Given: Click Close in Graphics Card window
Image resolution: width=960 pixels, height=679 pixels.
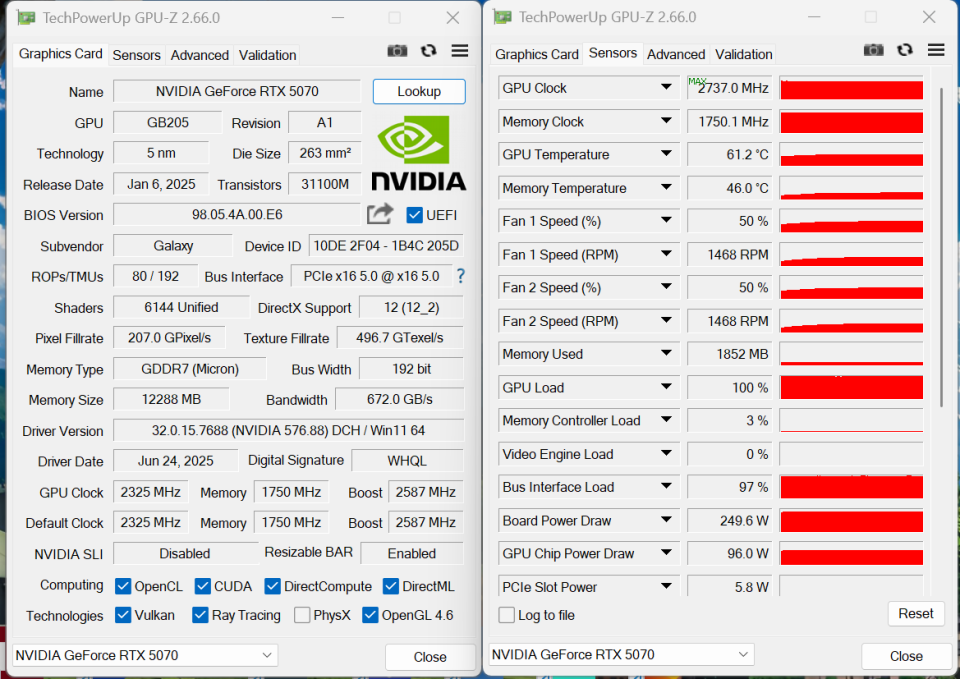Looking at the screenshot, I should [430, 657].
